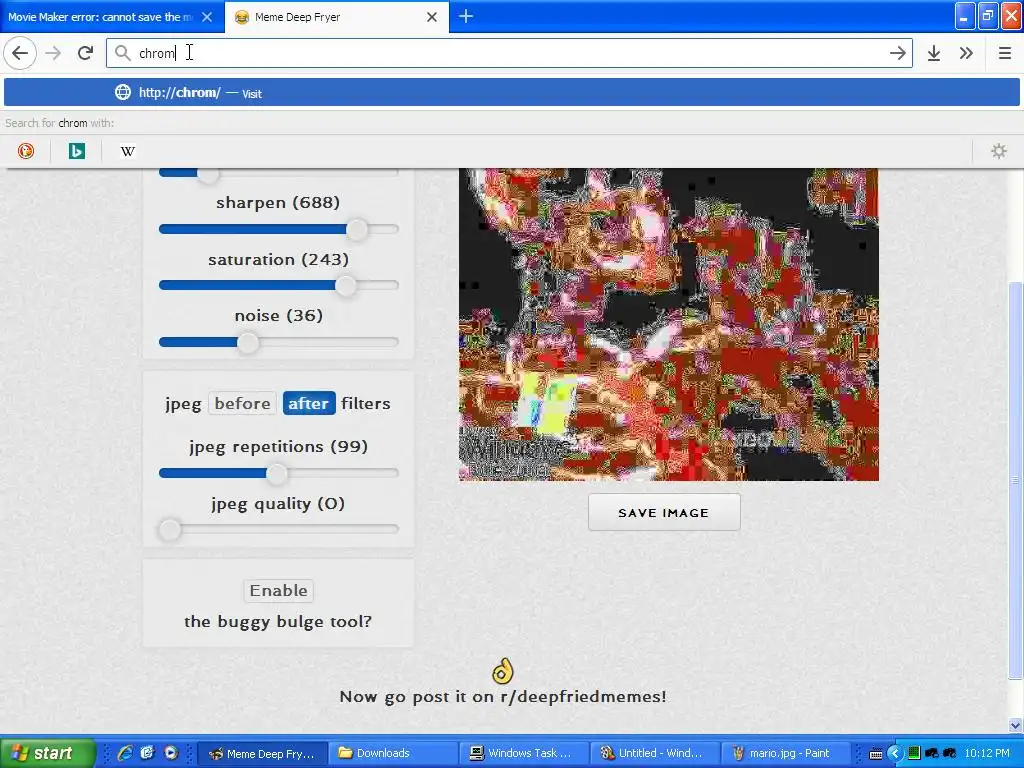Click the taskbar clock 10:12 PM
Image resolution: width=1024 pixels, height=768 pixels.
987,753
